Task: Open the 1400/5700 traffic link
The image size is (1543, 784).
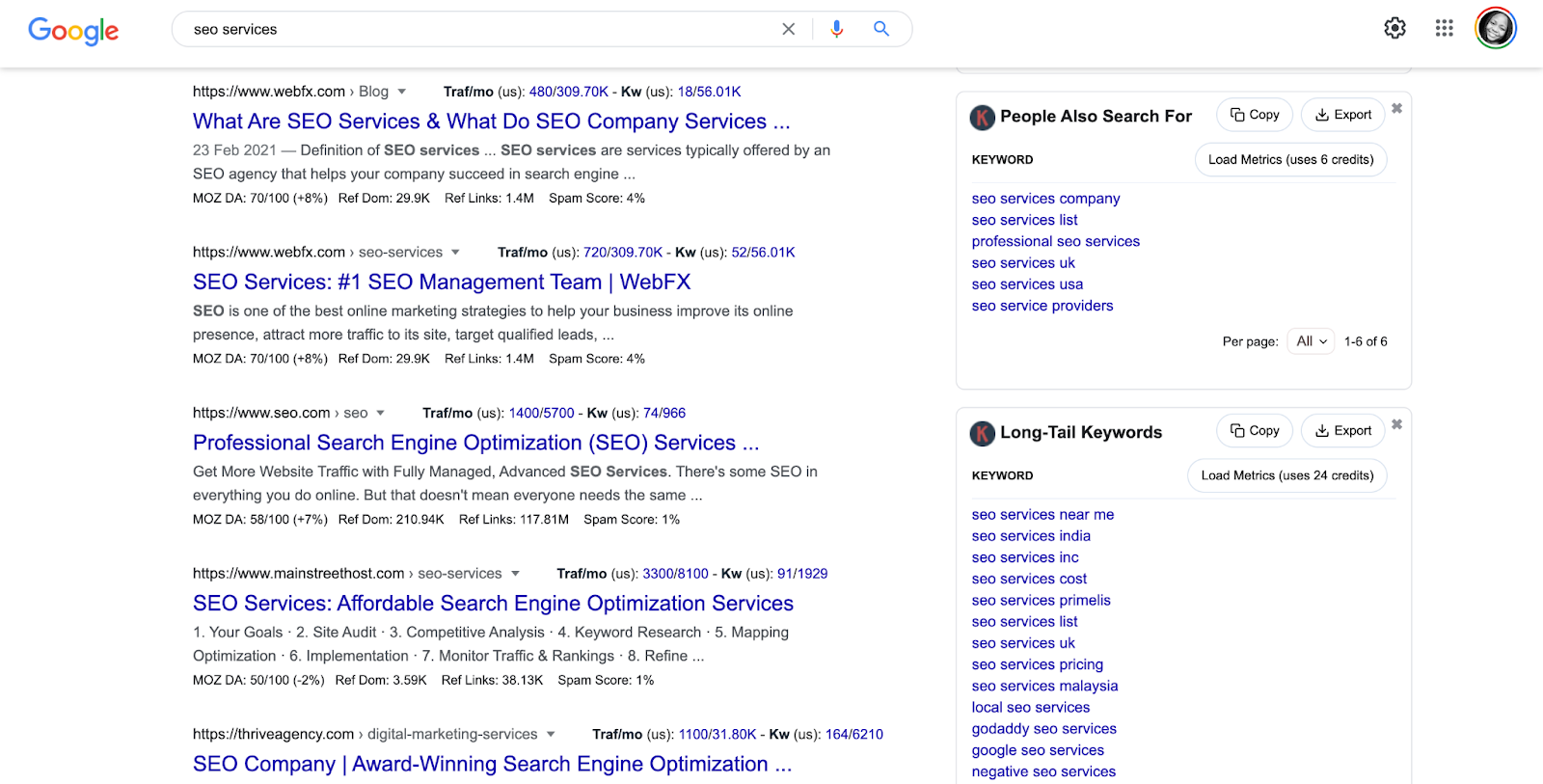Action: pyautogui.click(x=542, y=413)
